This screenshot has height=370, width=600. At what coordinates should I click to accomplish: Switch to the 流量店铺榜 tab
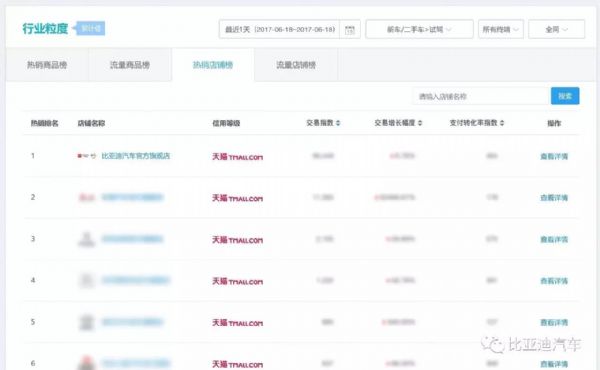pos(296,65)
